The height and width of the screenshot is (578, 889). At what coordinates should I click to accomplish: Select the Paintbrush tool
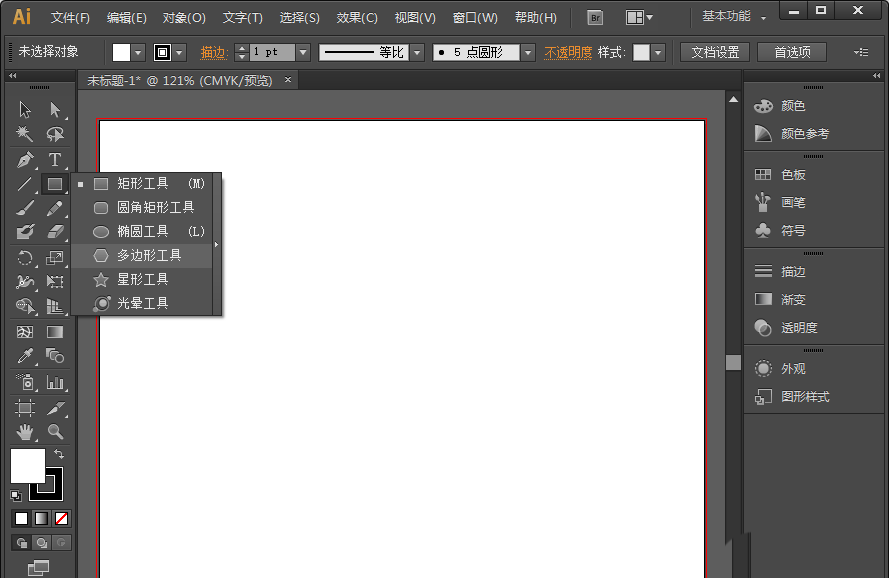pos(25,208)
